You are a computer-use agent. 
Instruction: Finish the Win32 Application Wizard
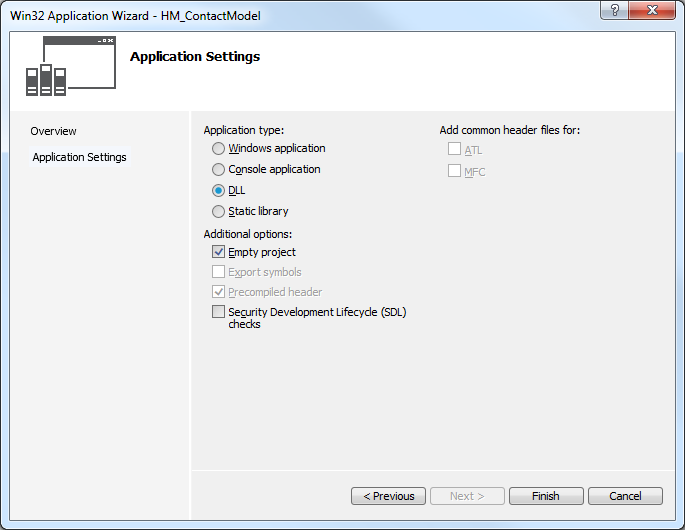click(x=546, y=496)
